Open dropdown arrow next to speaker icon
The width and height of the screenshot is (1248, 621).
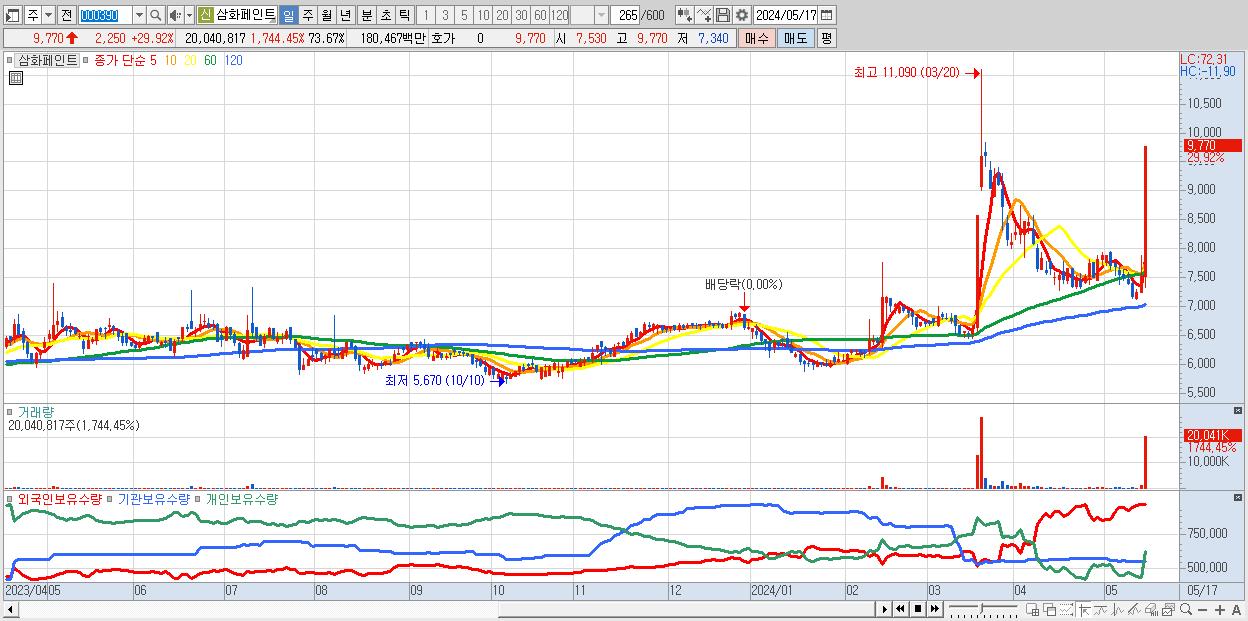click(189, 15)
